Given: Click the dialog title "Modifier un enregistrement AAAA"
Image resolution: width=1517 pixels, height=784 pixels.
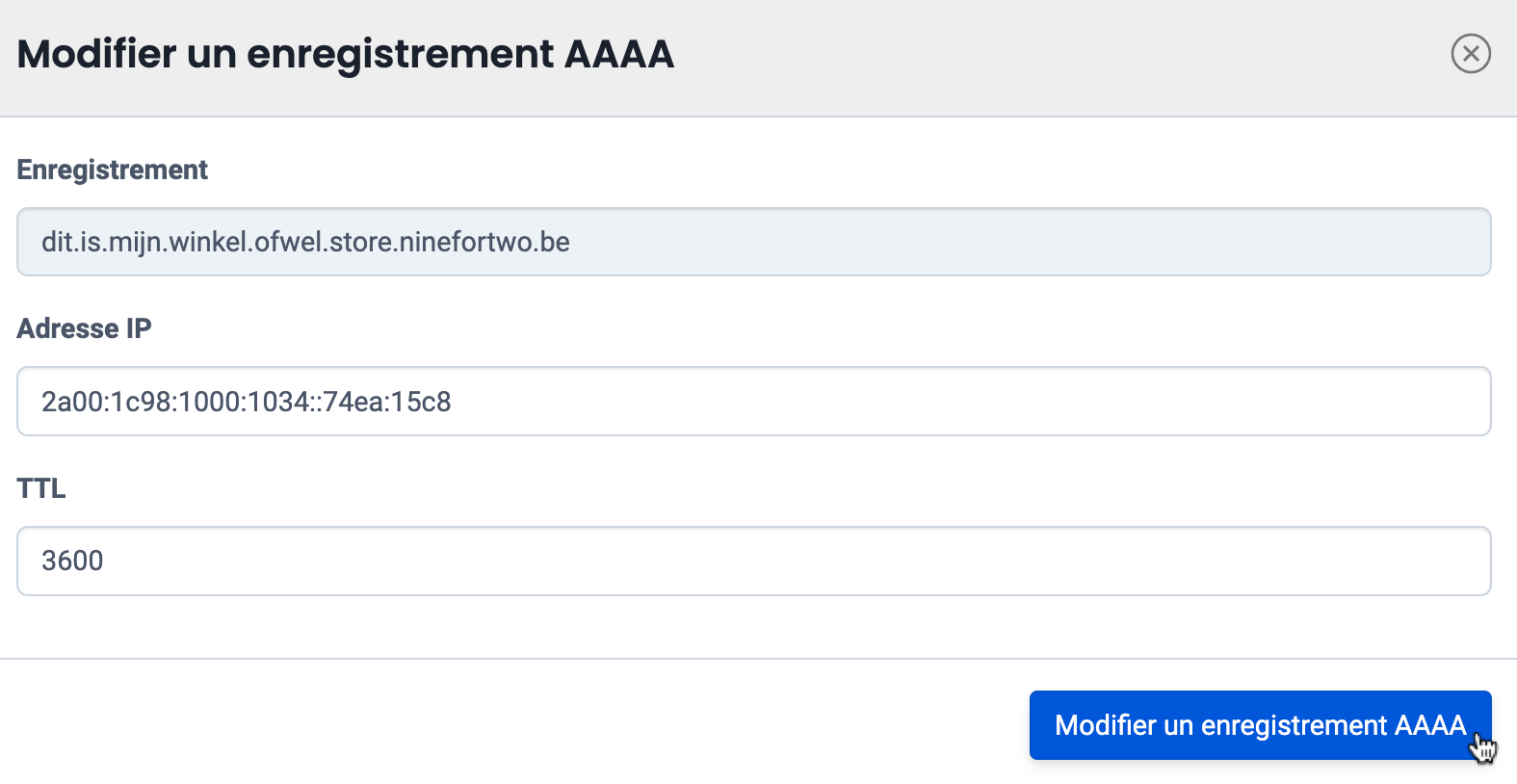Looking at the screenshot, I should 345,54.
